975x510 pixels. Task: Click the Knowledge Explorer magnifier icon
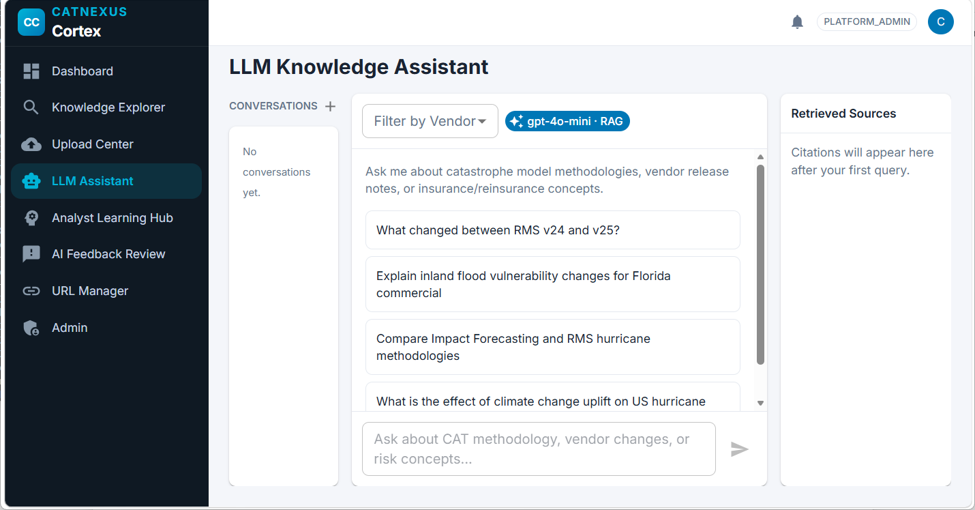[31, 107]
